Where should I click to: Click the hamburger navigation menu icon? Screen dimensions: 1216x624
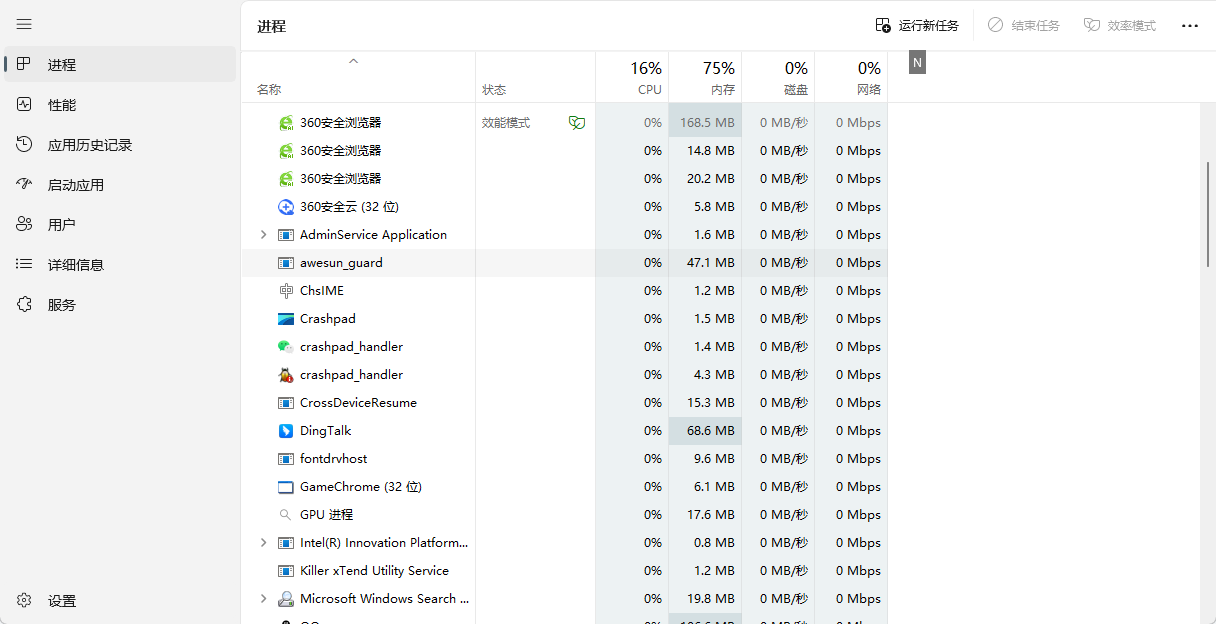[25, 24]
